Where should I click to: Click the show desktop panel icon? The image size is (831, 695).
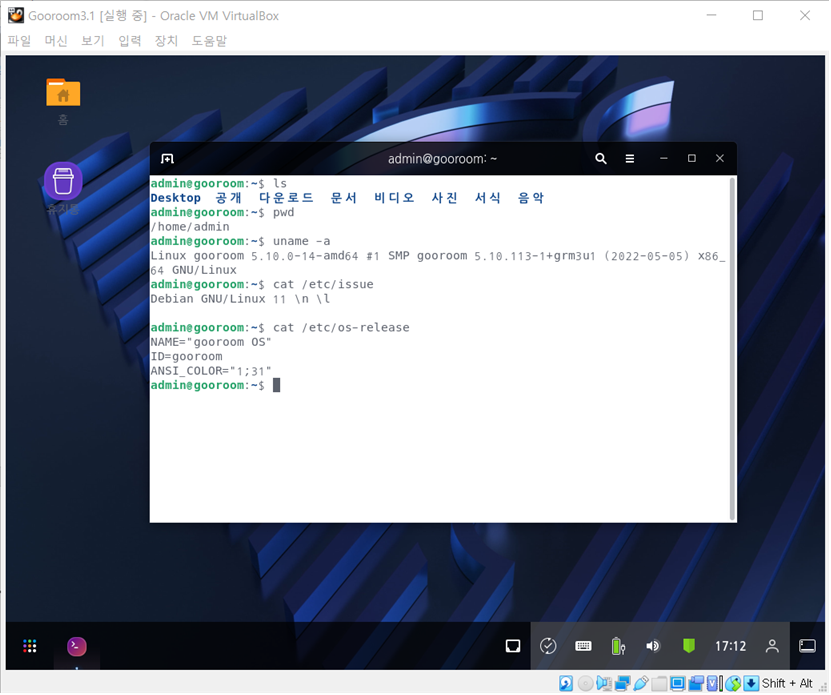tap(809, 647)
